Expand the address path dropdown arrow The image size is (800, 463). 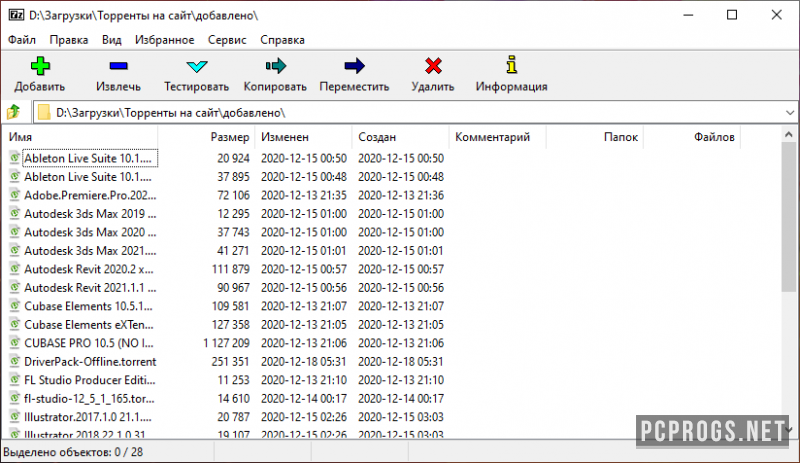pyautogui.click(x=790, y=112)
